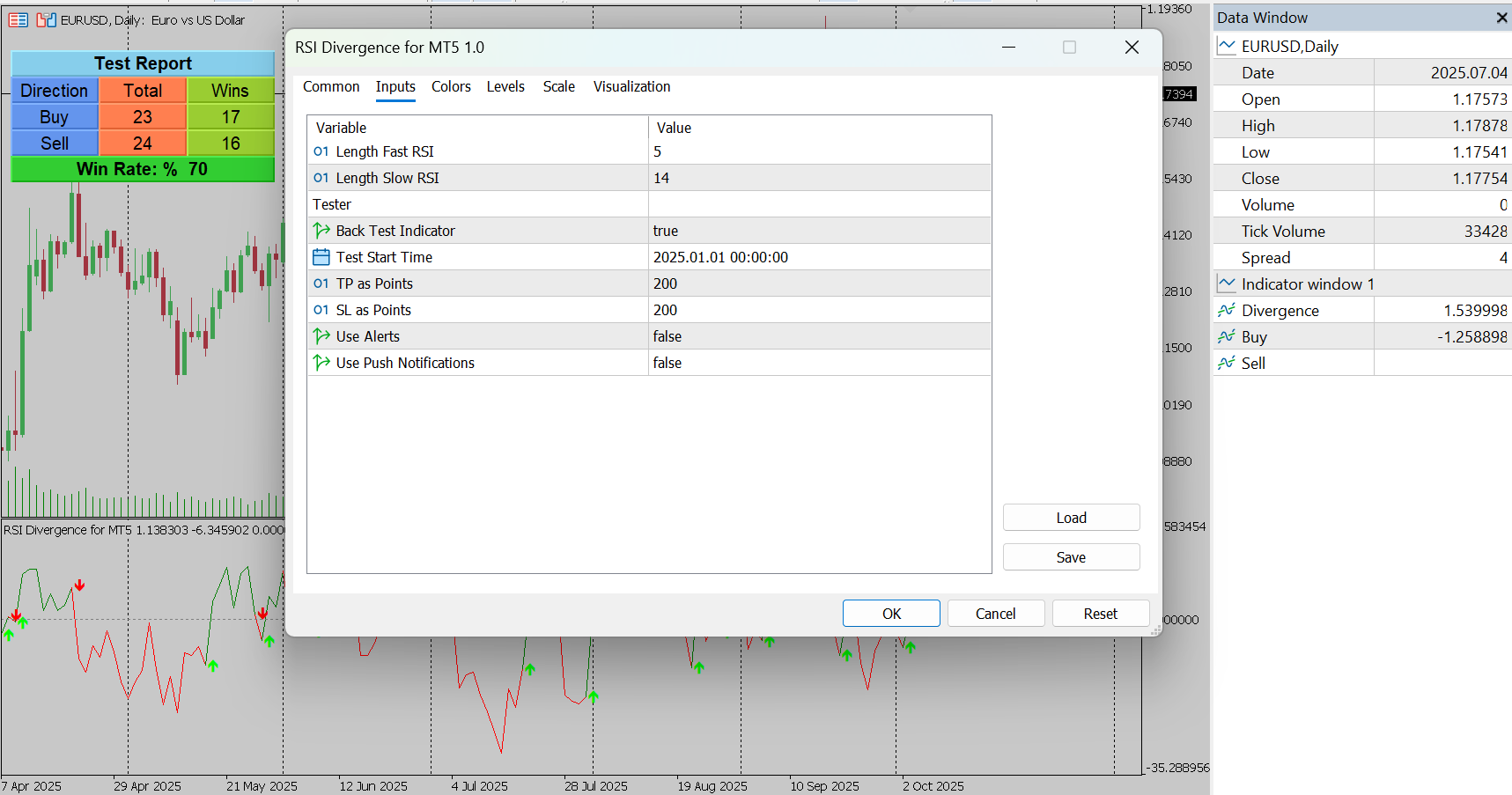Screen dimensions: 1512x795
Task: Switch to the Levels tab
Action: click(505, 86)
